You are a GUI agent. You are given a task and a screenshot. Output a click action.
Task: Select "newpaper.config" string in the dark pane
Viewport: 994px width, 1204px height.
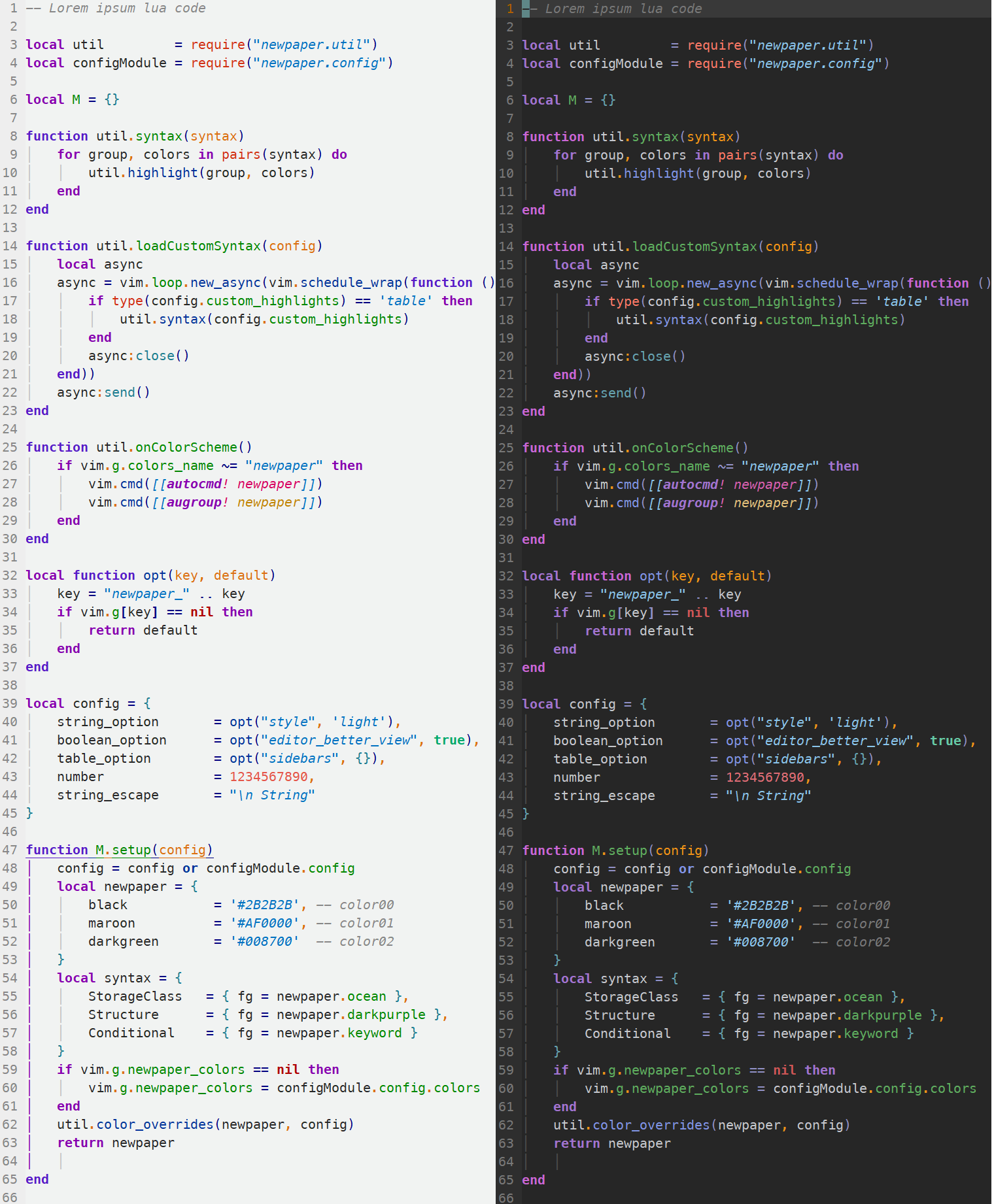tap(816, 63)
